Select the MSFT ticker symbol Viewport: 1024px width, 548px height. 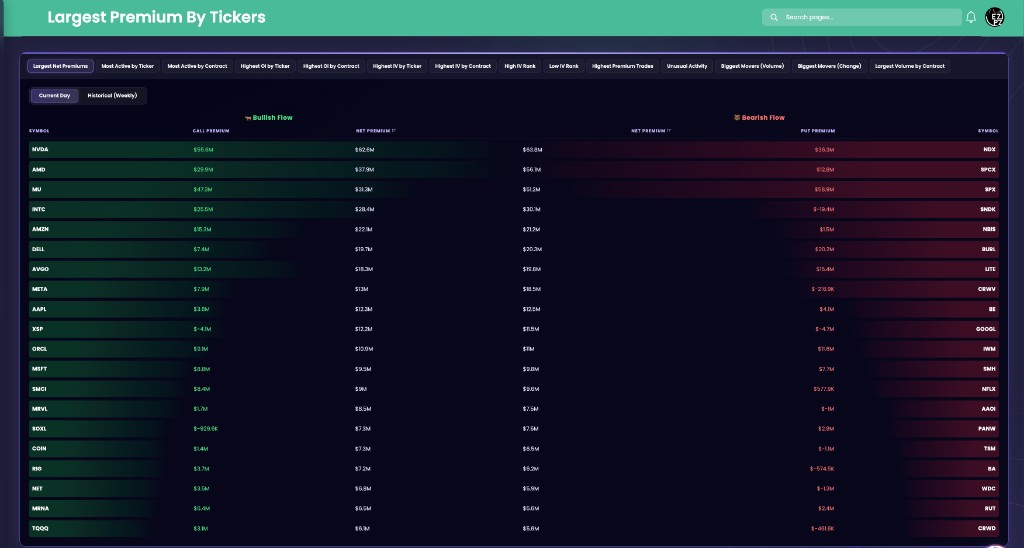coord(39,369)
